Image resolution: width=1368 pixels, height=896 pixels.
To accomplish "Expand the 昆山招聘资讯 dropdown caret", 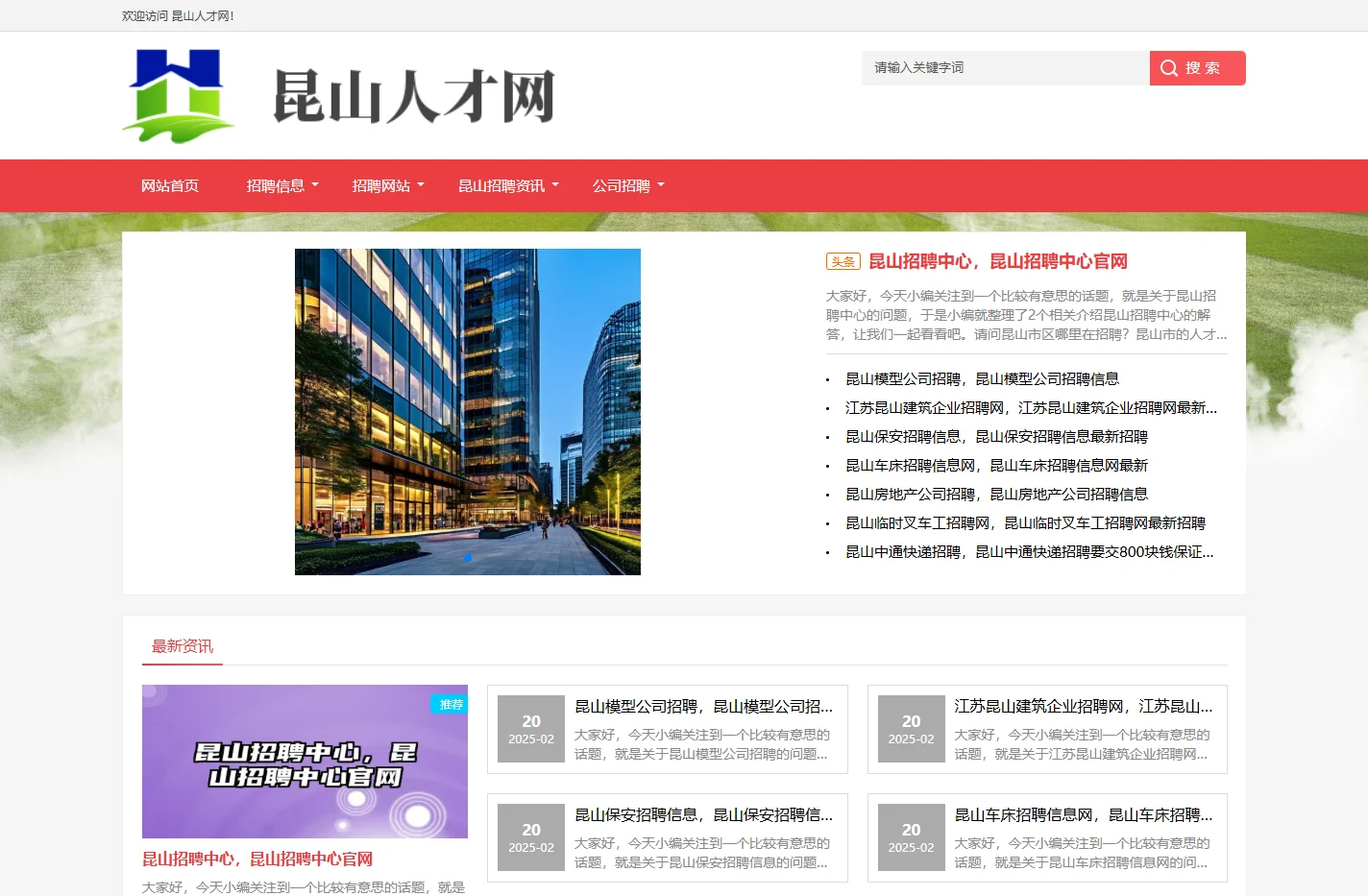I will click(555, 185).
